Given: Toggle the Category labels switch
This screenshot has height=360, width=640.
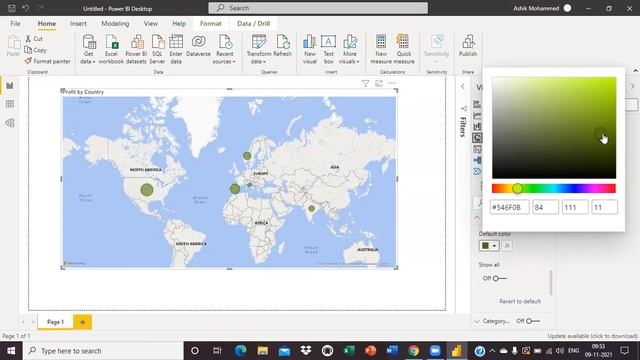Looking at the screenshot, I should coord(532,321).
